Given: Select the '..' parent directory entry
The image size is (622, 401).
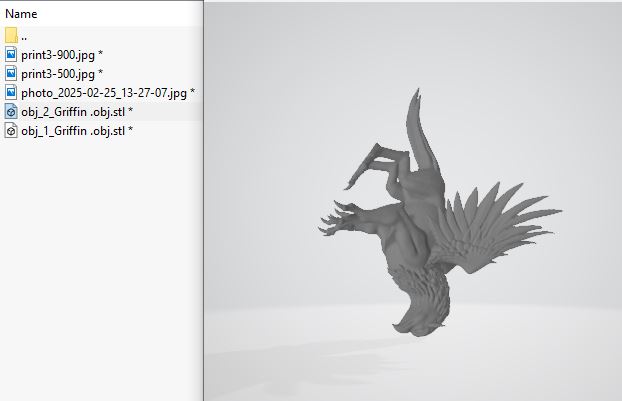Looking at the screenshot, I should tap(24, 37).
